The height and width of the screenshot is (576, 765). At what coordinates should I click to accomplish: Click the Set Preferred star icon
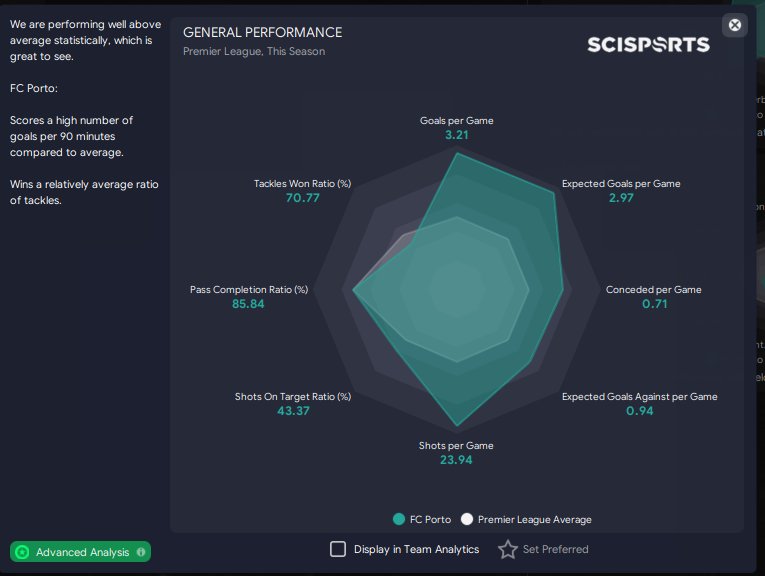tap(507, 549)
